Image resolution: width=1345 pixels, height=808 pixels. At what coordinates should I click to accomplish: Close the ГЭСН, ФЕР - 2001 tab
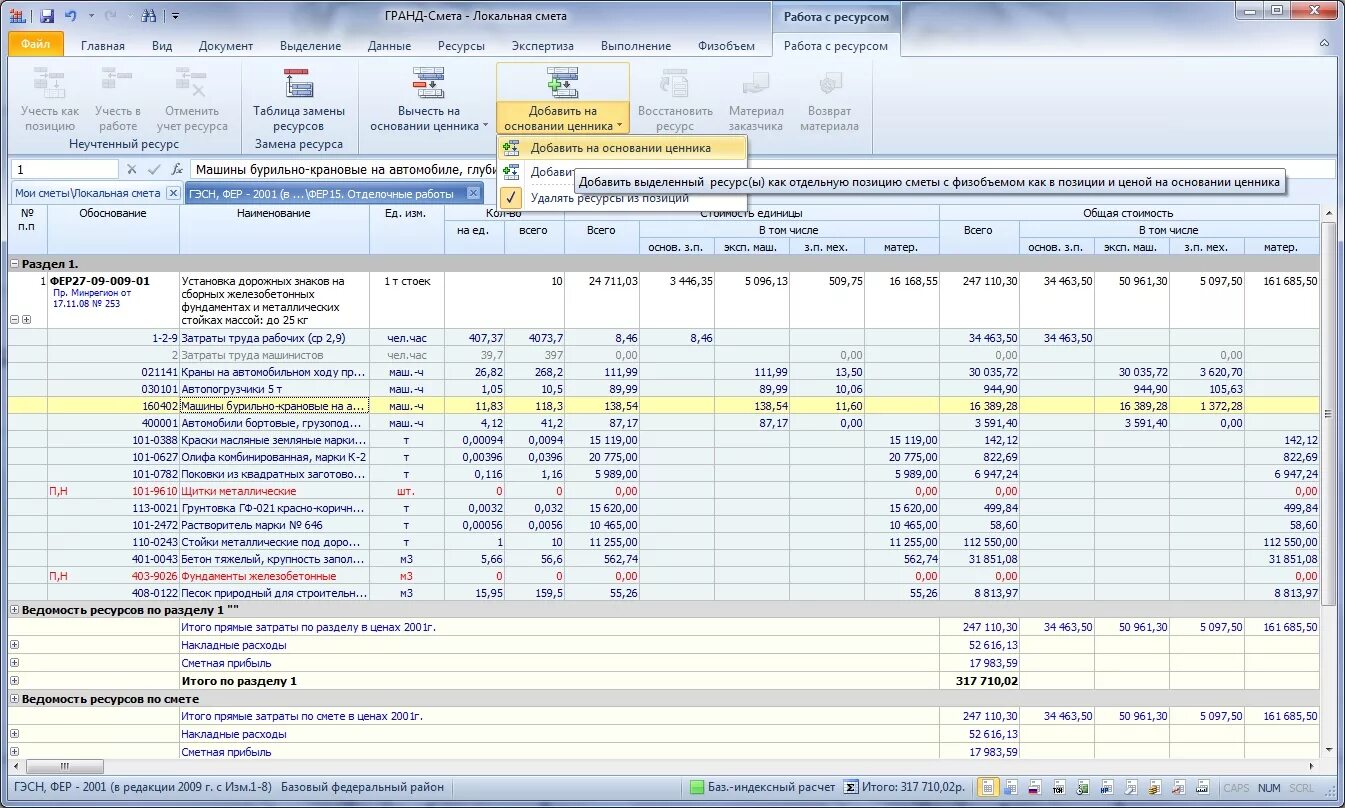(x=473, y=193)
